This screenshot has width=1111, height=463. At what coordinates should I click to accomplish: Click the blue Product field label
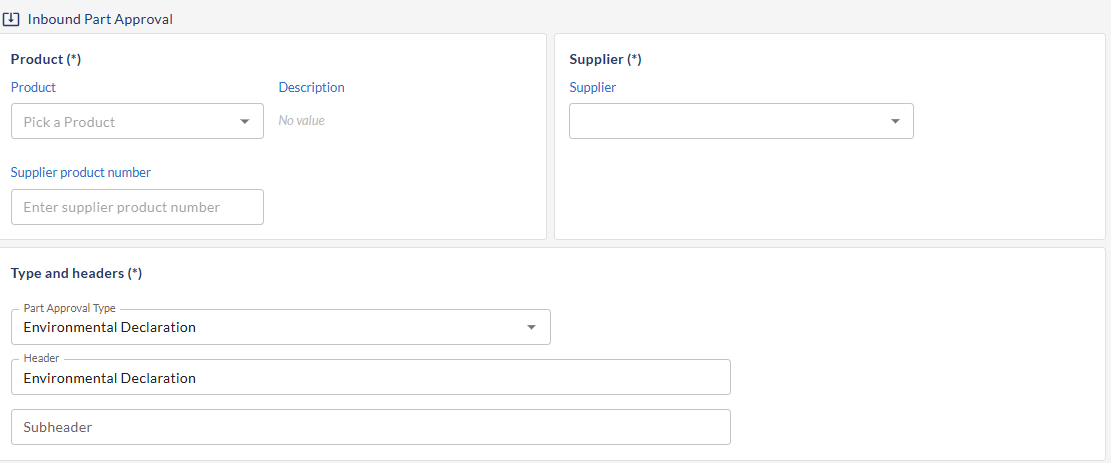(x=33, y=87)
